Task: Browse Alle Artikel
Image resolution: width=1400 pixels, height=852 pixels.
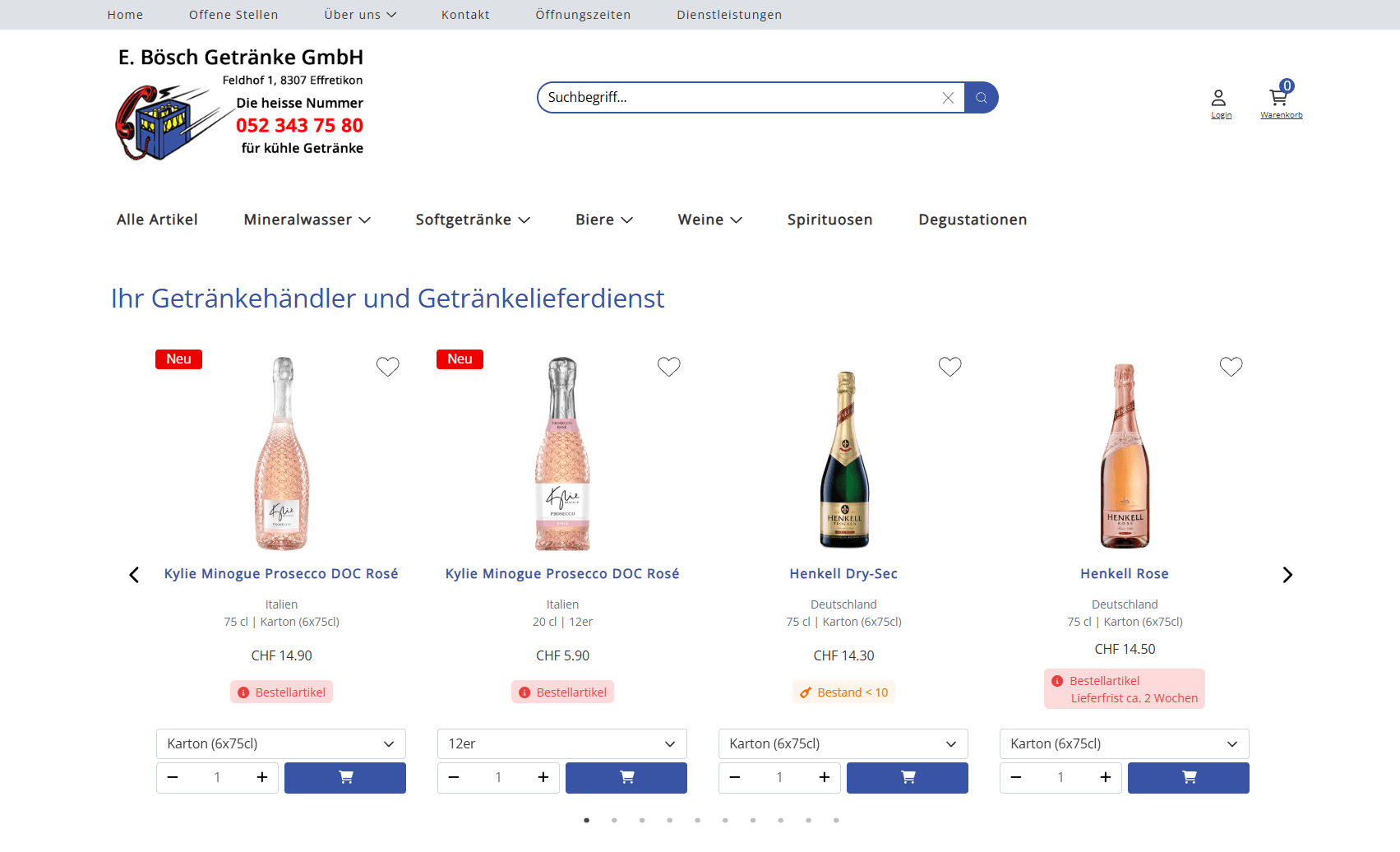Action: click(156, 220)
